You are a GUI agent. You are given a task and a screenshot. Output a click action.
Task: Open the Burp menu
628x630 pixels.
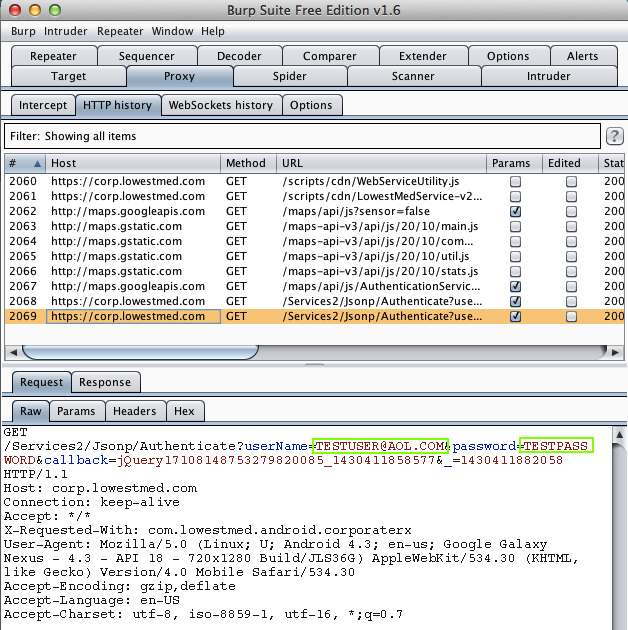click(23, 31)
